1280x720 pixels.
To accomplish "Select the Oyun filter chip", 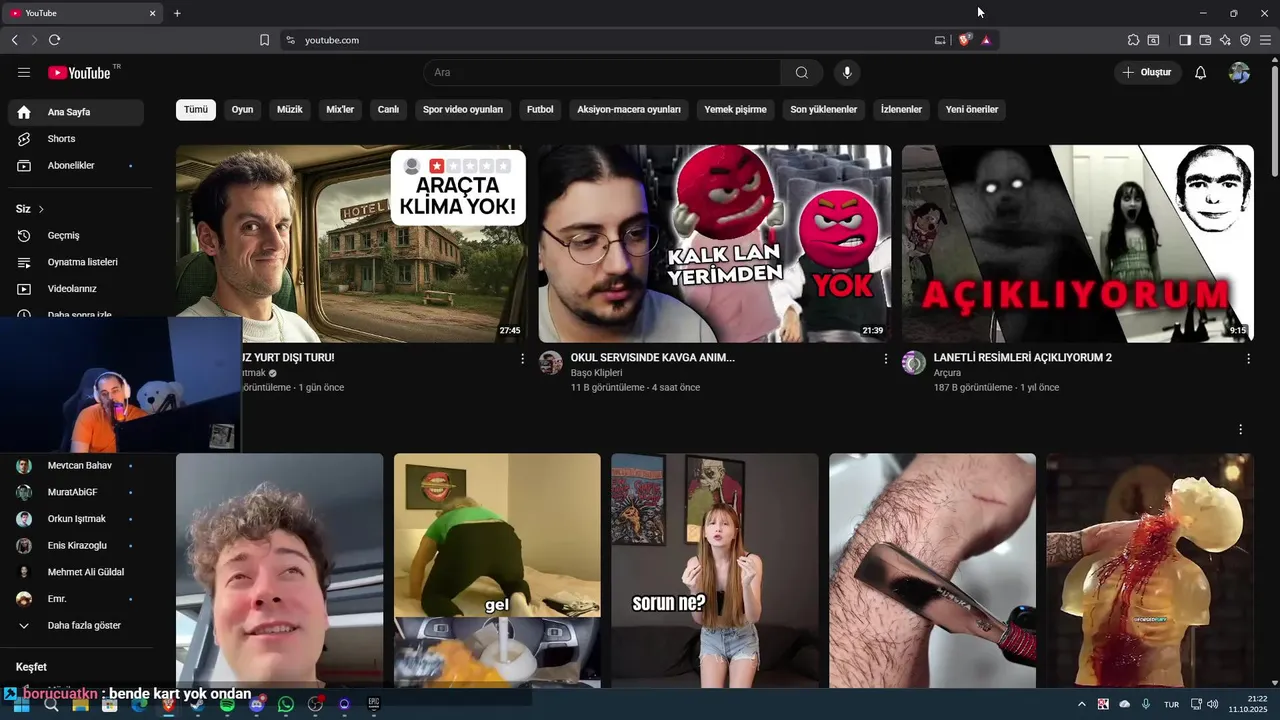I will 242,109.
